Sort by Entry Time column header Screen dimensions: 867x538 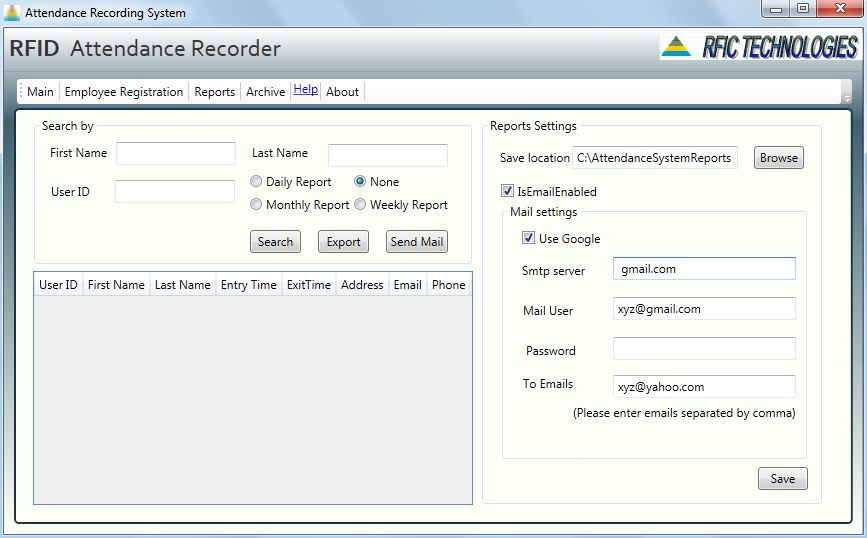(249, 285)
